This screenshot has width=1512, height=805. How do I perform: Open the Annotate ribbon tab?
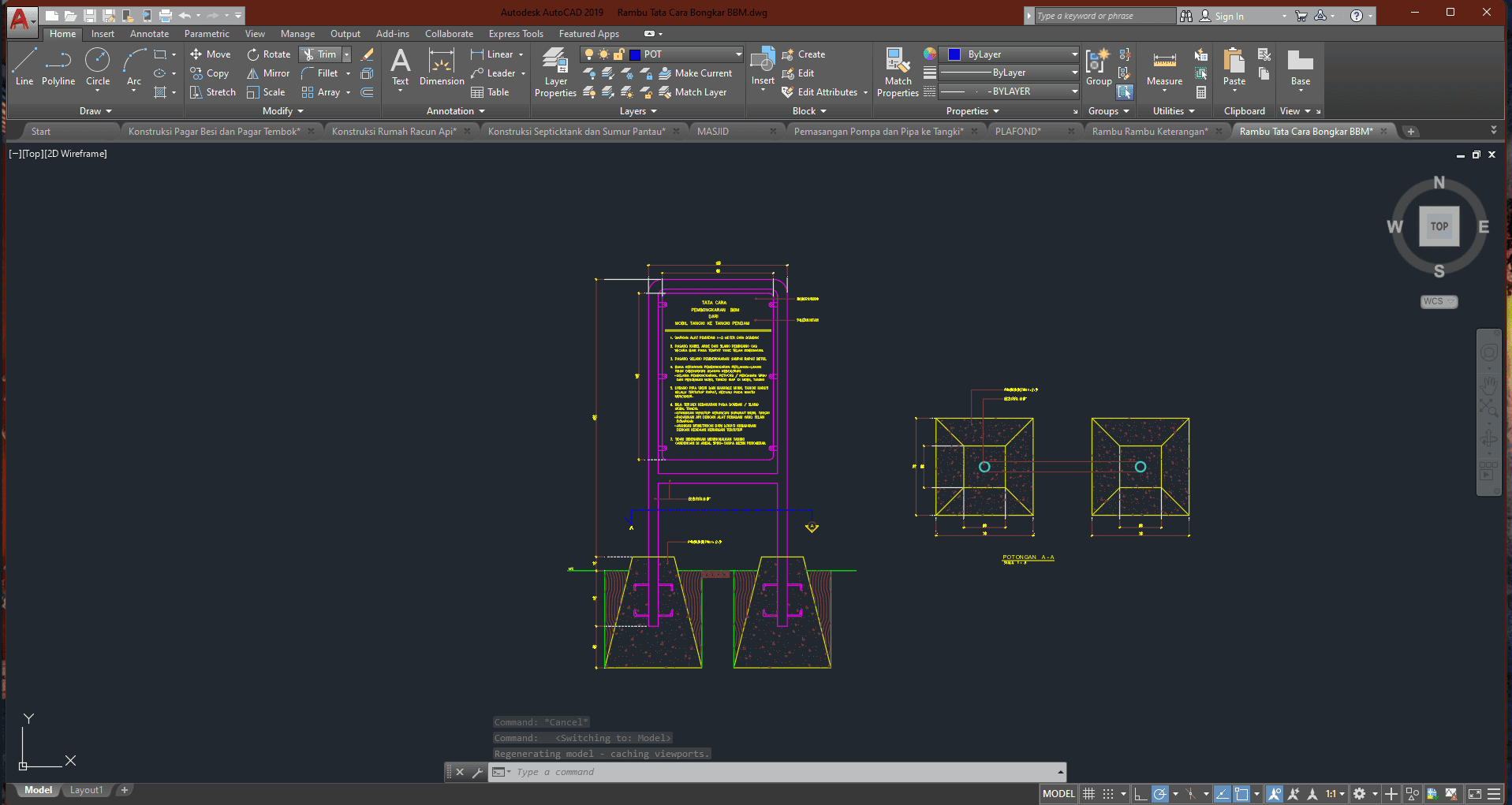[149, 34]
